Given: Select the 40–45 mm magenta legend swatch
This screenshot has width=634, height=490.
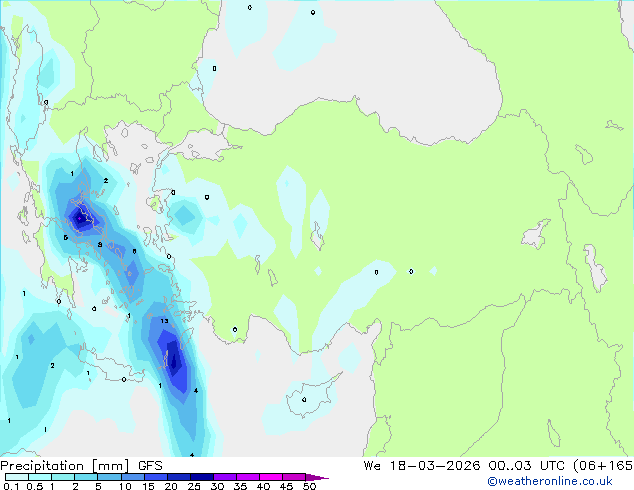Looking at the screenshot, I should coord(271,477).
